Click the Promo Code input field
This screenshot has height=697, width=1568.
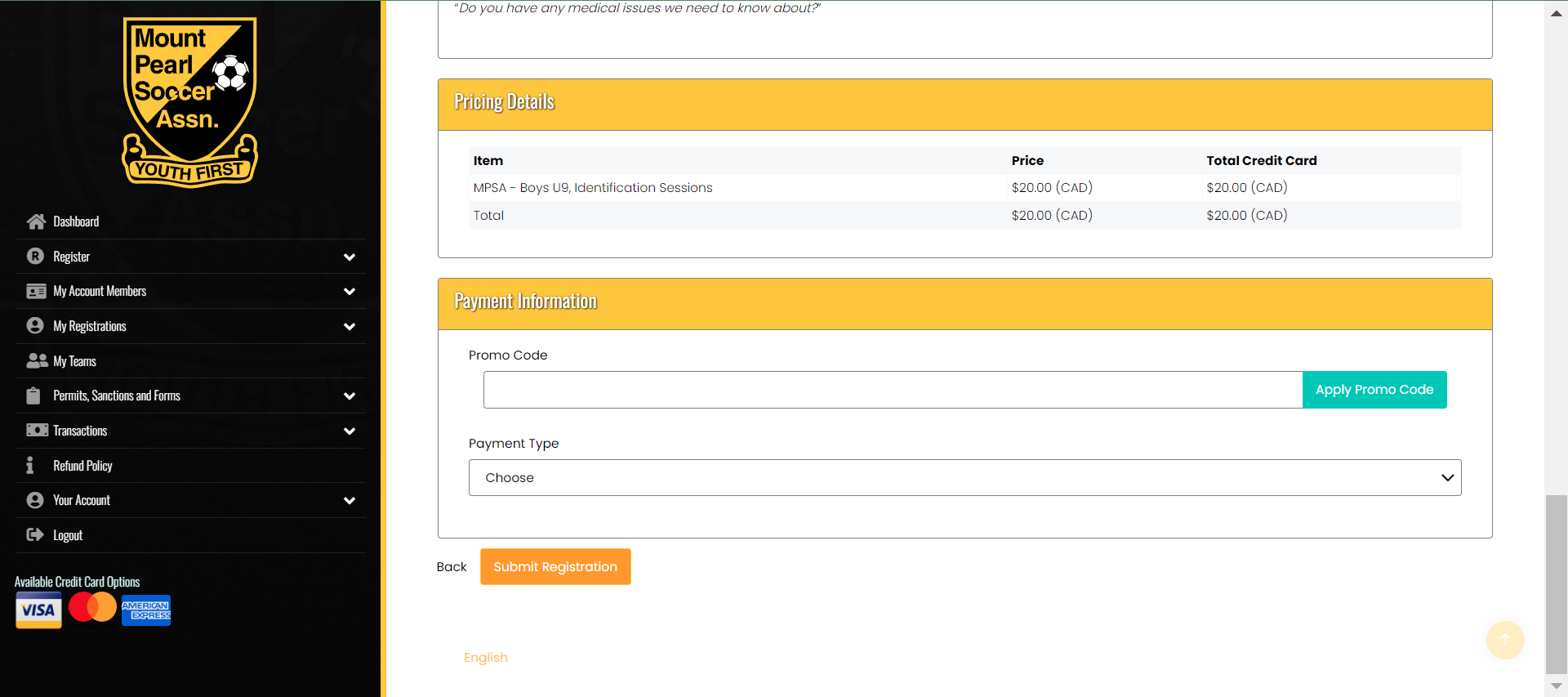click(893, 390)
